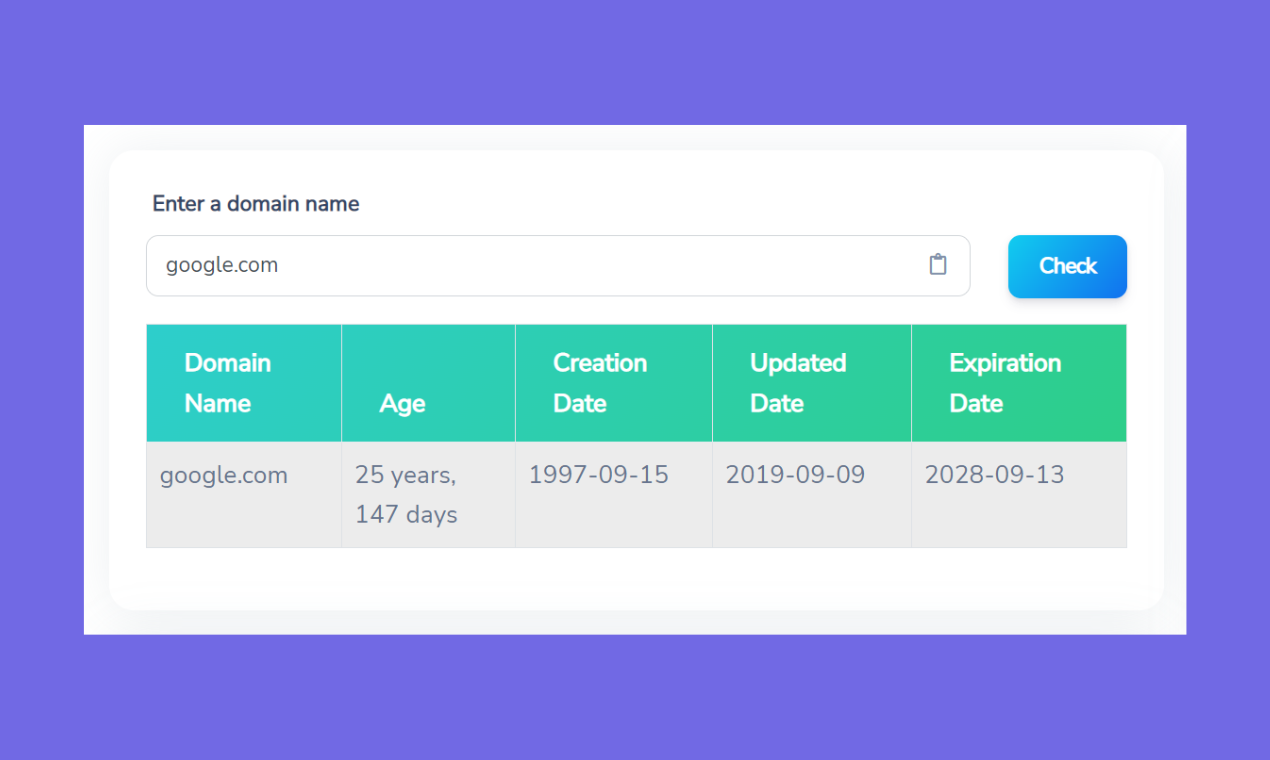The image size is (1270, 760).
Task: Click the Age column header
Action: tap(402, 403)
